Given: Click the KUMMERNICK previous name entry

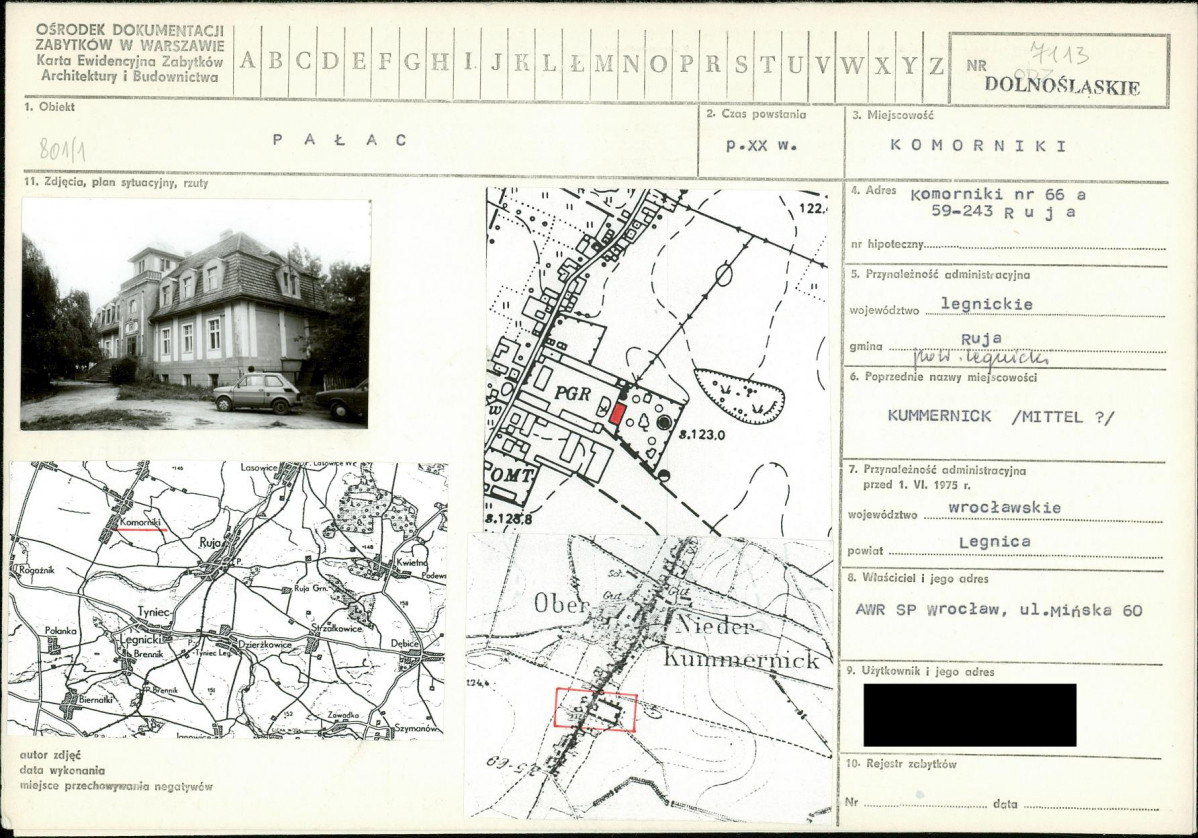Looking at the screenshot, I should click(x=1002, y=416).
